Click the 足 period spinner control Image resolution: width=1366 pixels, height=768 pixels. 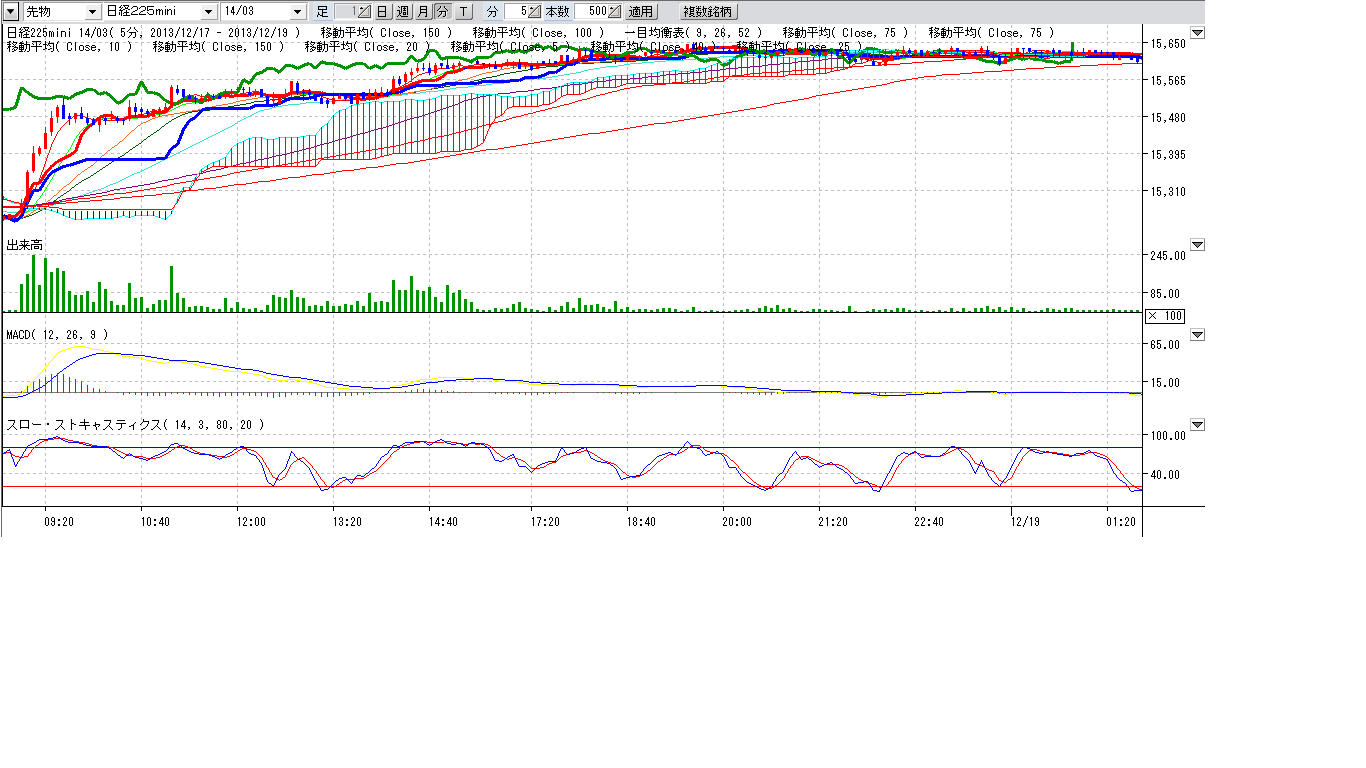pyautogui.click(x=363, y=12)
